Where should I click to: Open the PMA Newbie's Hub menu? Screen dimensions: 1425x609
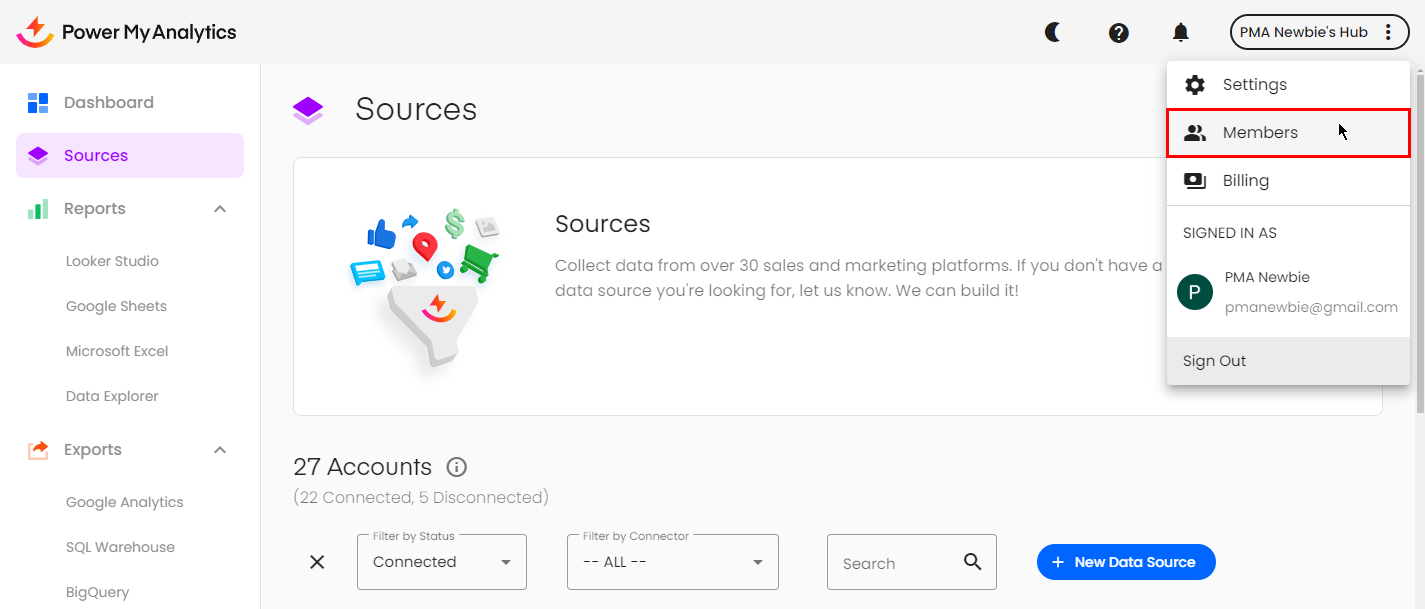click(x=1316, y=32)
